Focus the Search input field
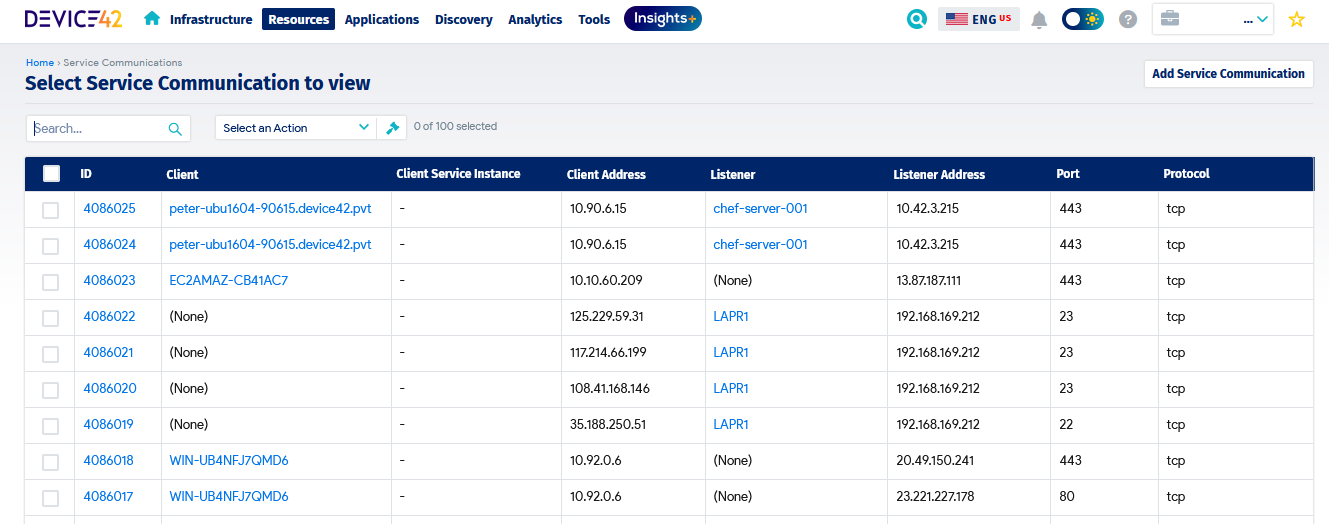This screenshot has height=524, width=1329. pyautogui.click(x=95, y=128)
